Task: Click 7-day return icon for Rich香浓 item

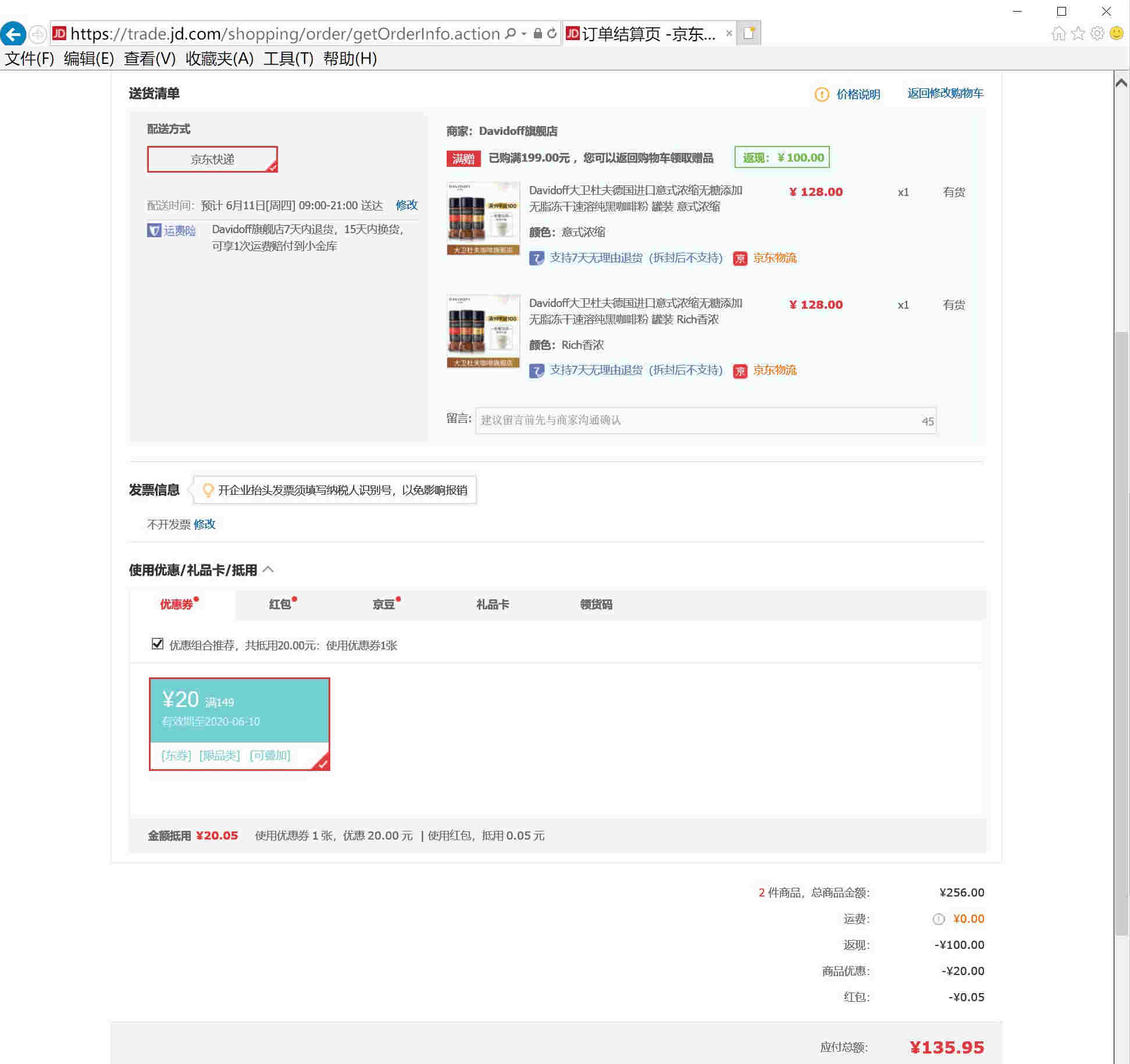Action: pyautogui.click(x=536, y=370)
